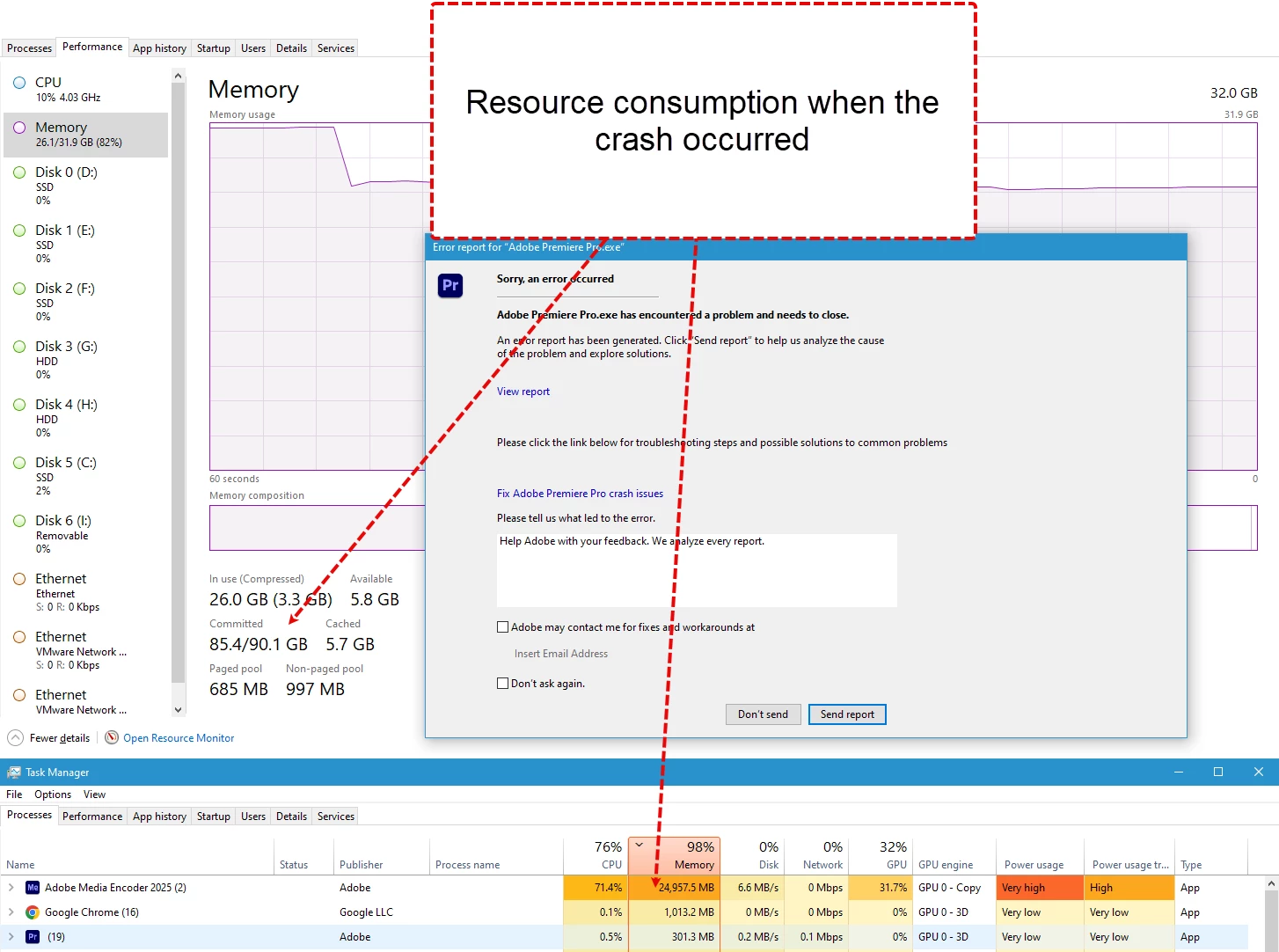Switch to Processes tab in upper window
Viewport: 1279px width, 952px height.
[29, 48]
